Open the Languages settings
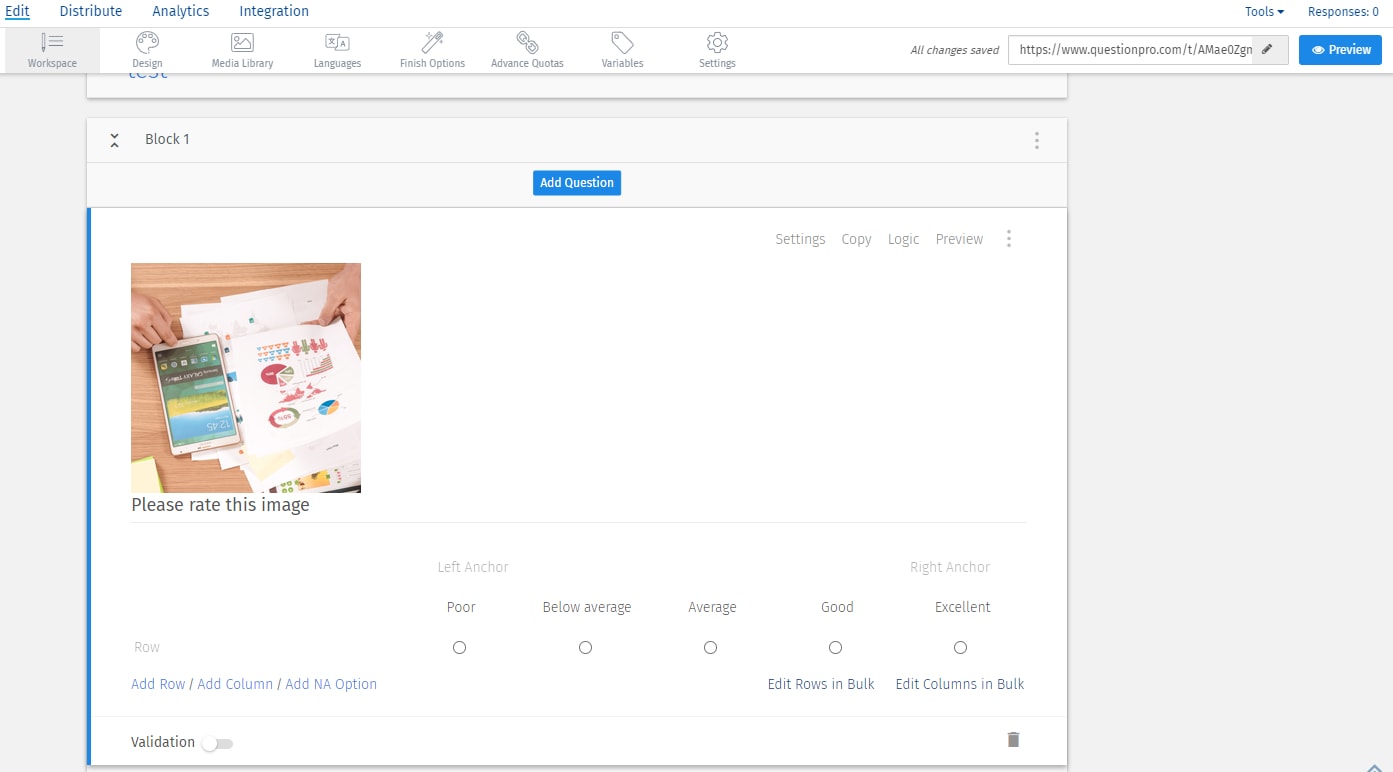This screenshot has width=1393, height=772. (x=336, y=49)
